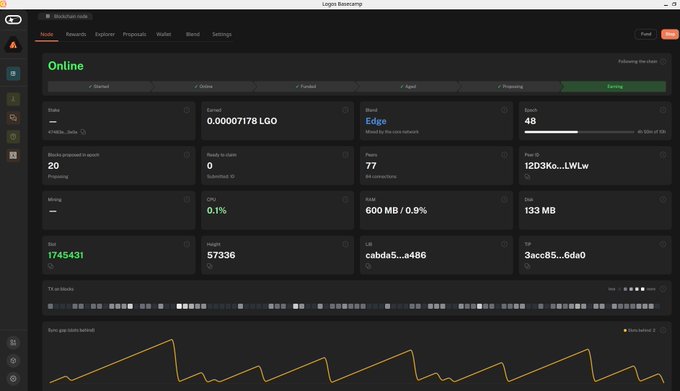Copy the Height value 57336
This screenshot has width=680, height=391.
[x=209, y=266]
